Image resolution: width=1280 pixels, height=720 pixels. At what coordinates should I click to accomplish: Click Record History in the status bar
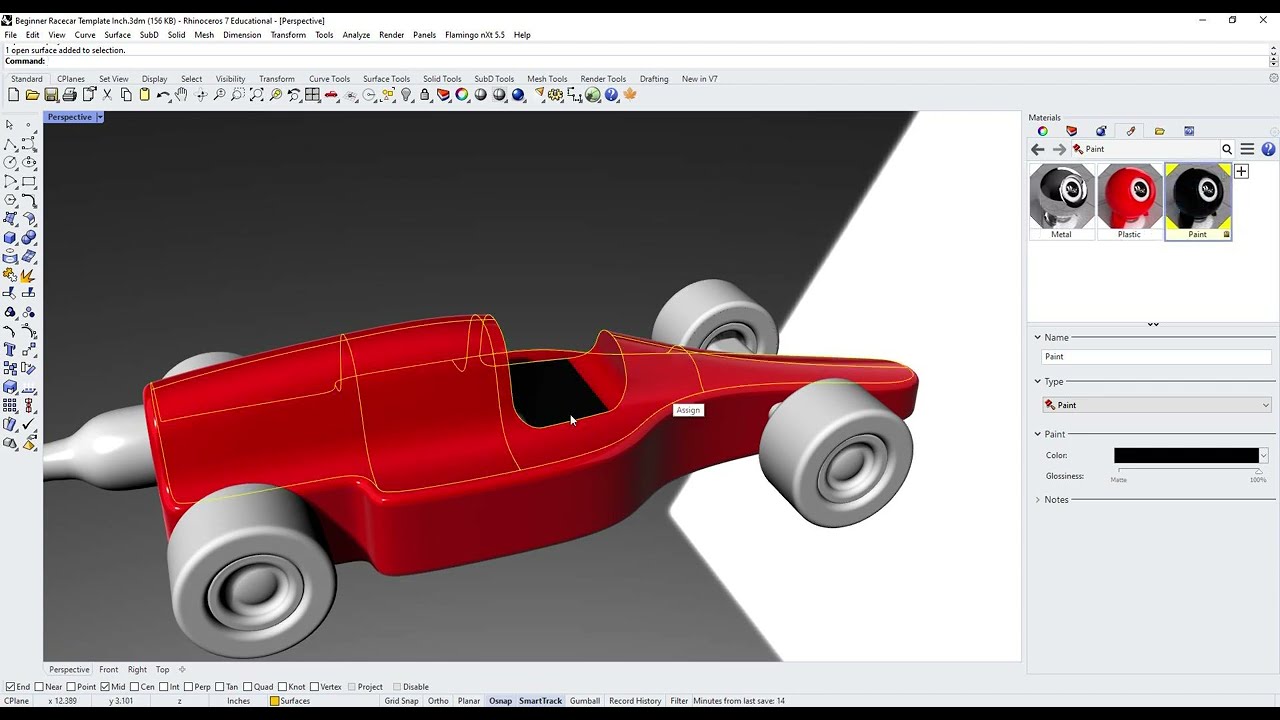(635, 701)
